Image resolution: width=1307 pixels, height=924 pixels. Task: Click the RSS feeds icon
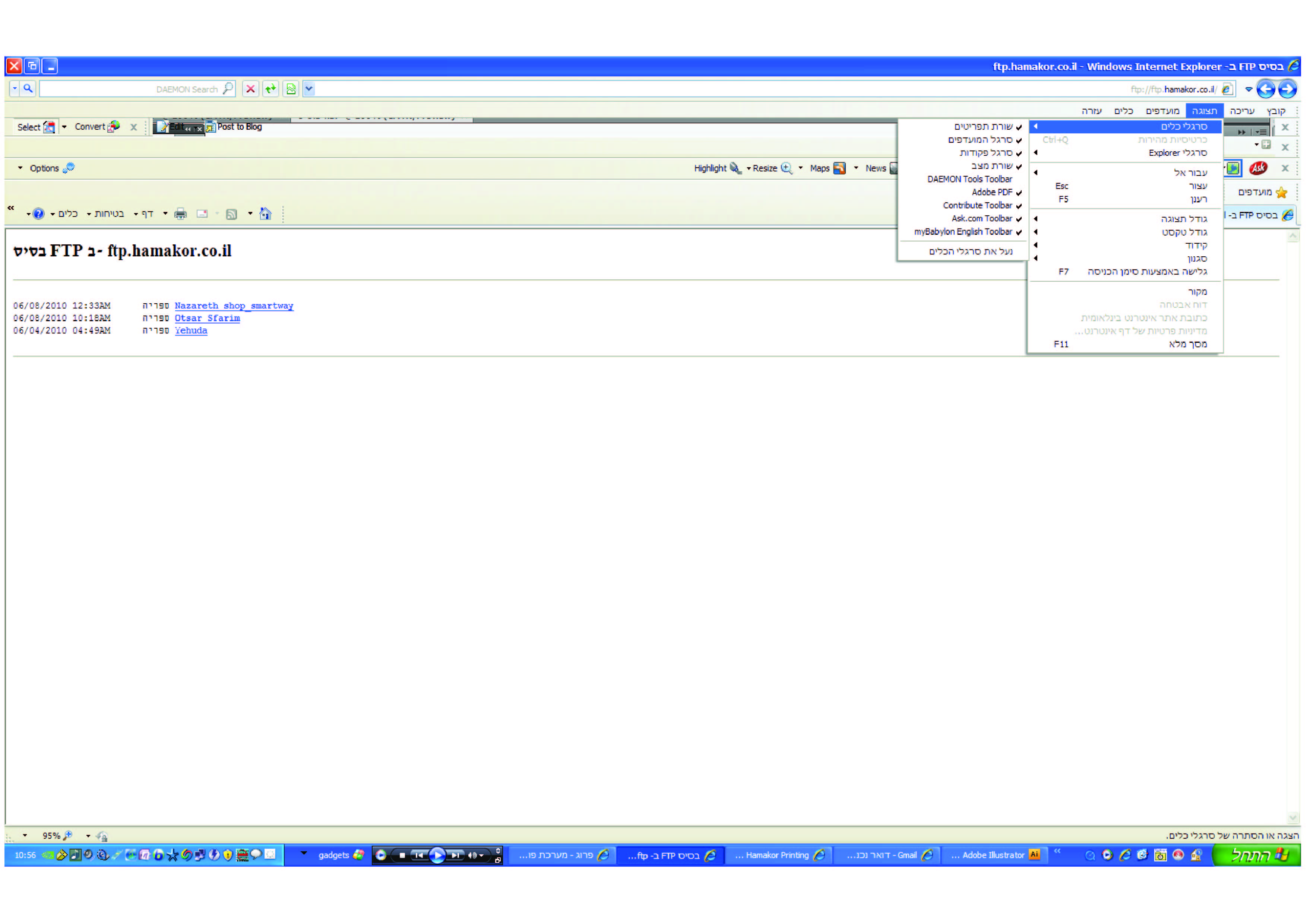(x=231, y=214)
